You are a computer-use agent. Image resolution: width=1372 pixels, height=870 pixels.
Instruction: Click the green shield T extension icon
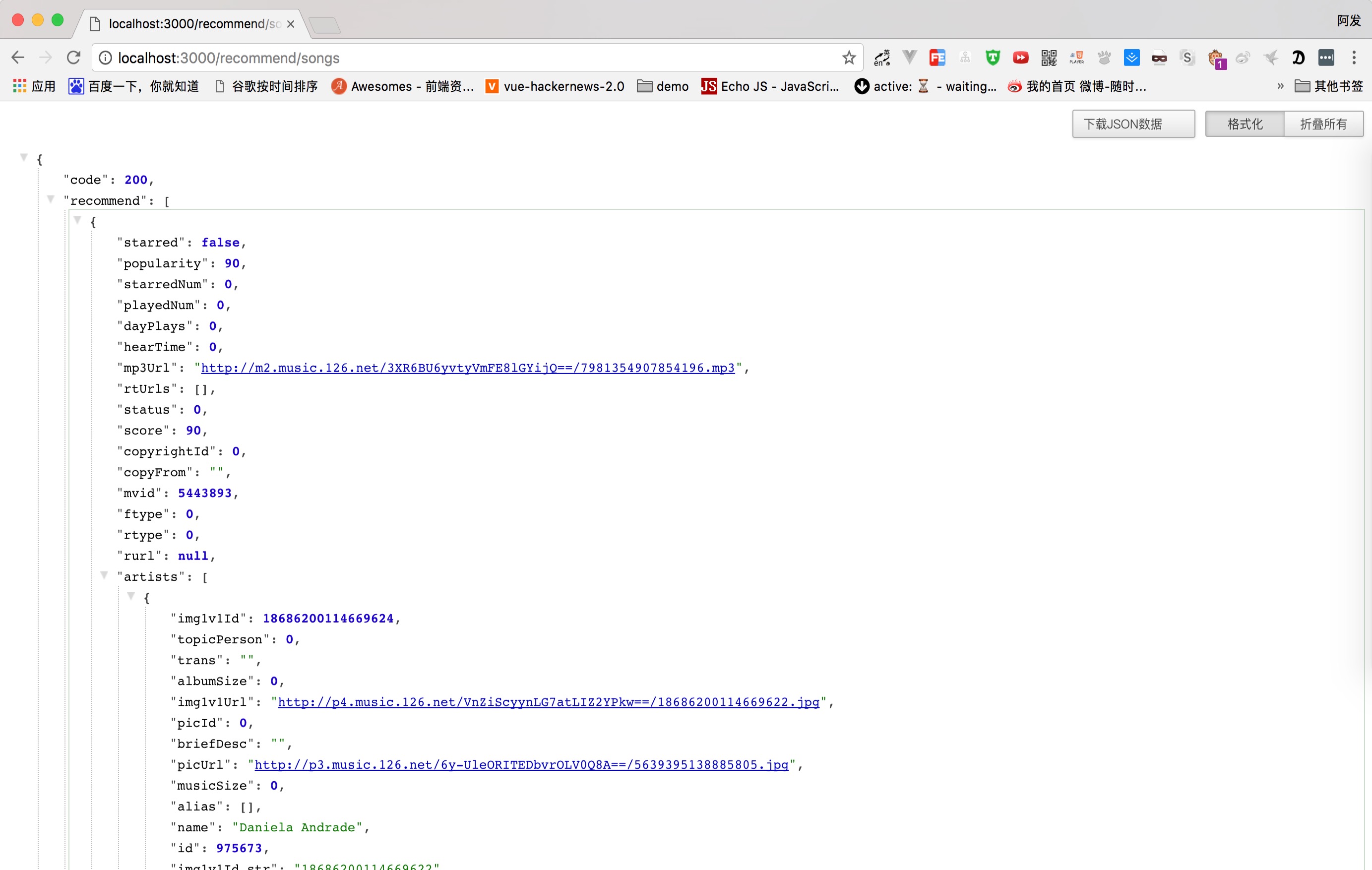993,58
